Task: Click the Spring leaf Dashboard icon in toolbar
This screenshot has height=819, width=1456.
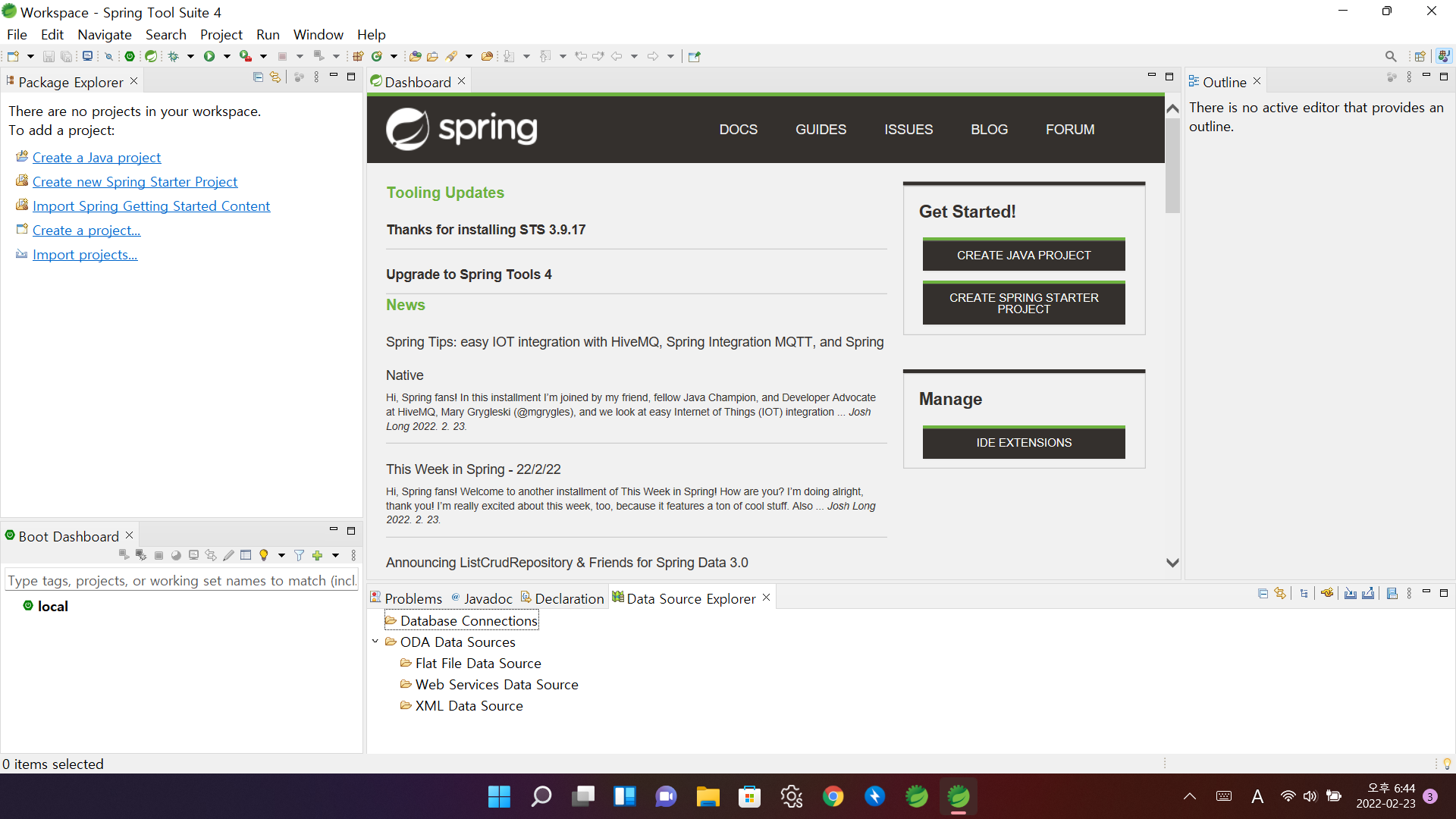Action: point(151,56)
